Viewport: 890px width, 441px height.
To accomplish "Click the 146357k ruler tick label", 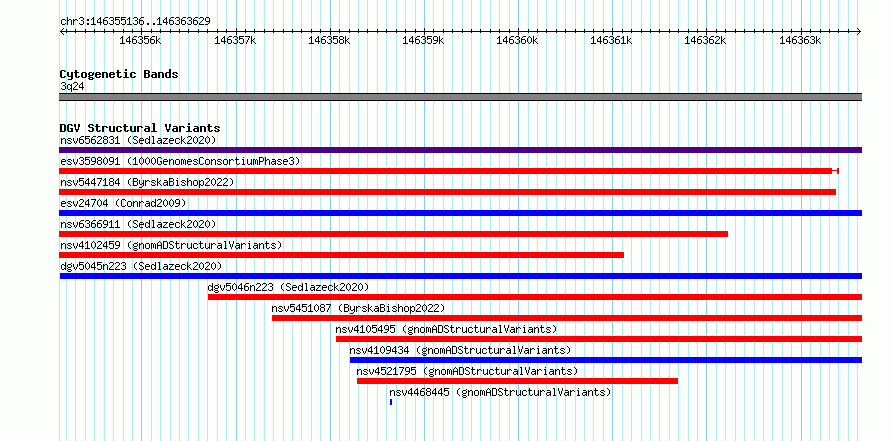I will 235,41.
